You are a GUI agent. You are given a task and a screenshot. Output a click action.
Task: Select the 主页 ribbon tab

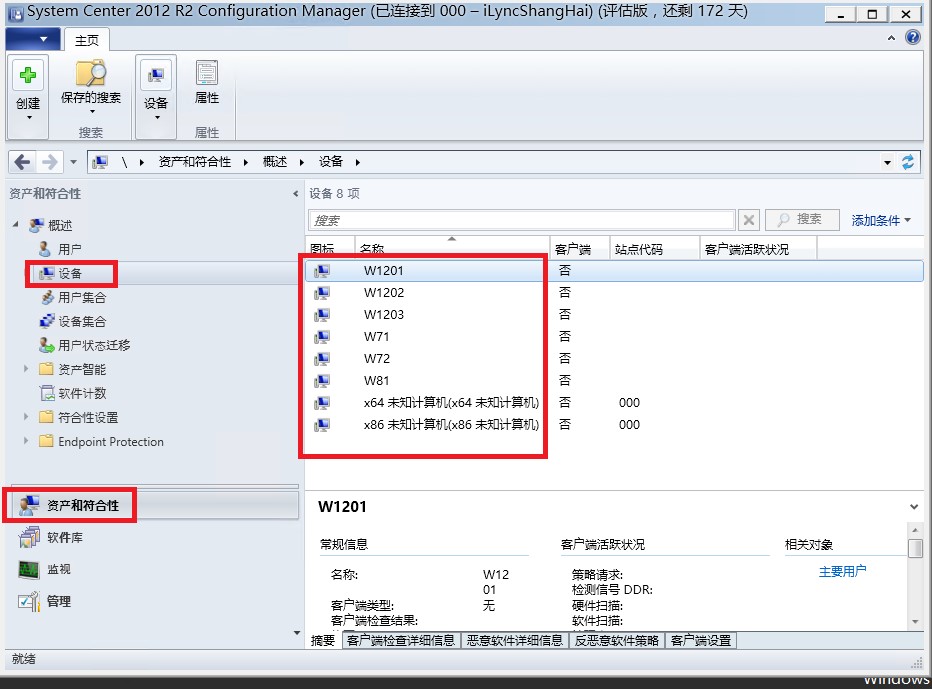(x=87, y=40)
